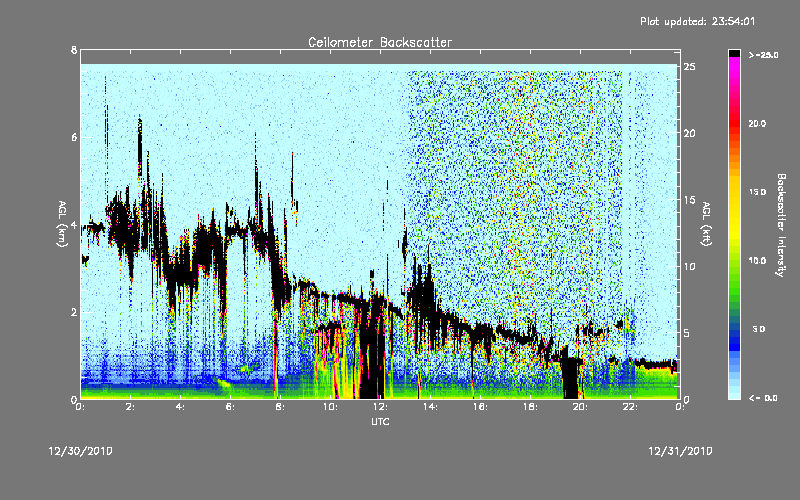Click the "AGL (km)" left axis title
Screen dimensions: 800x500
pos(62,224)
